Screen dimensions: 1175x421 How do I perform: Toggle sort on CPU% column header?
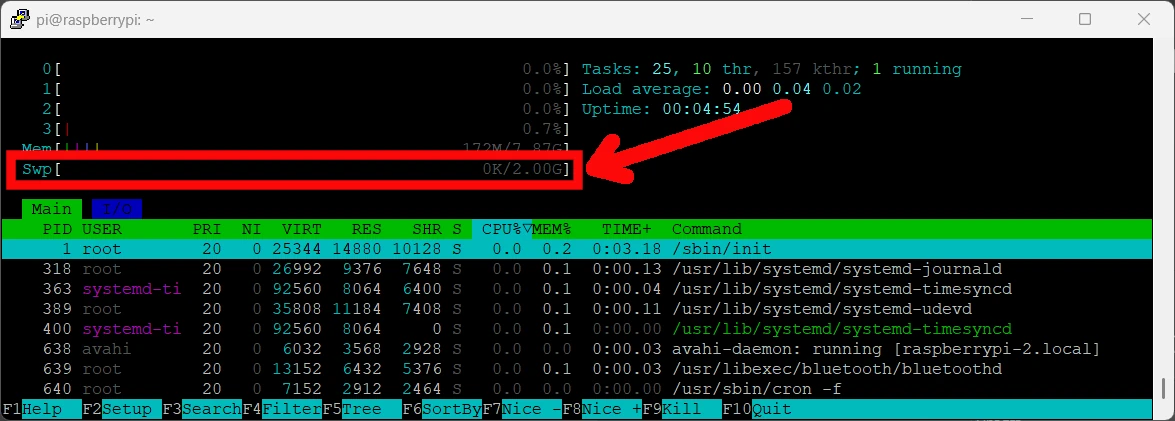point(502,229)
